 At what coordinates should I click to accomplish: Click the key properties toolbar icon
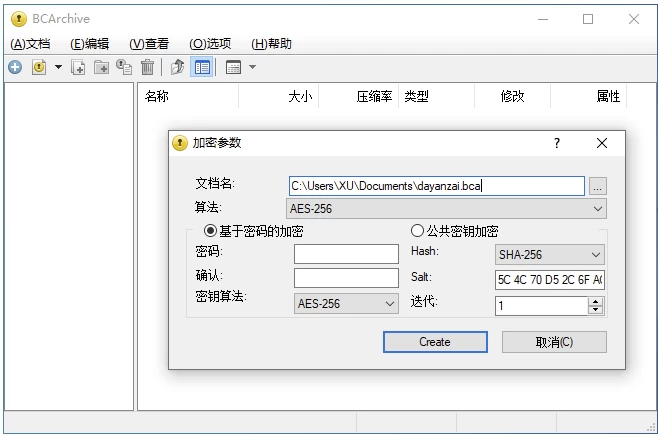124,67
